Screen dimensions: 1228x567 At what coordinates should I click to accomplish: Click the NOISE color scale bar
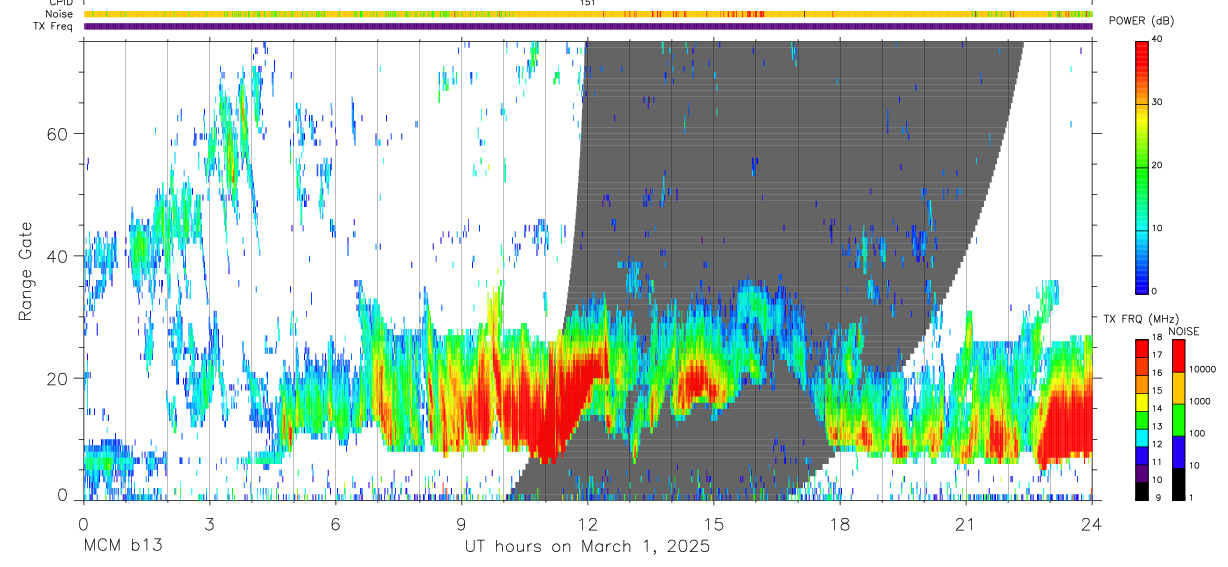pyautogui.click(x=1179, y=420)
